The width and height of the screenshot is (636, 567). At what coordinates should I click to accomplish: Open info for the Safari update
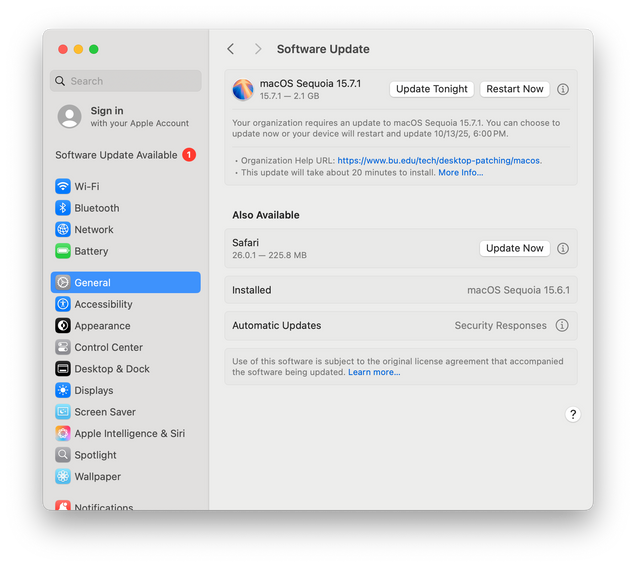click(563, 249)
